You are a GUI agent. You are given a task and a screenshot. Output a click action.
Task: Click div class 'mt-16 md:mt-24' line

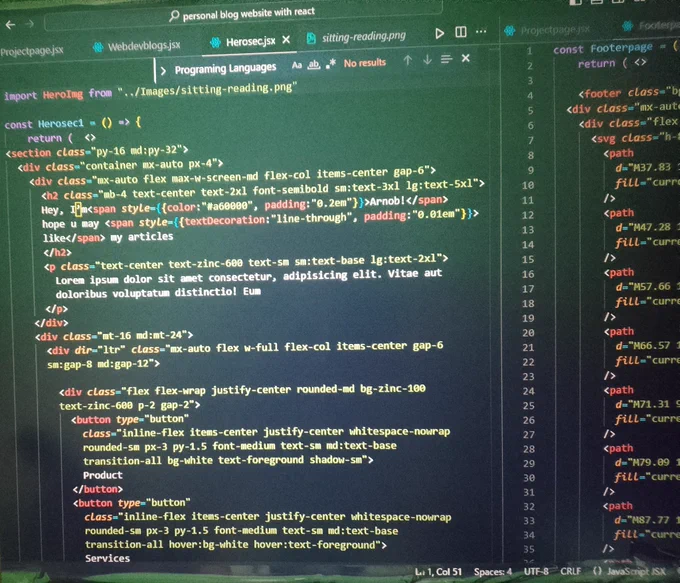114,336
